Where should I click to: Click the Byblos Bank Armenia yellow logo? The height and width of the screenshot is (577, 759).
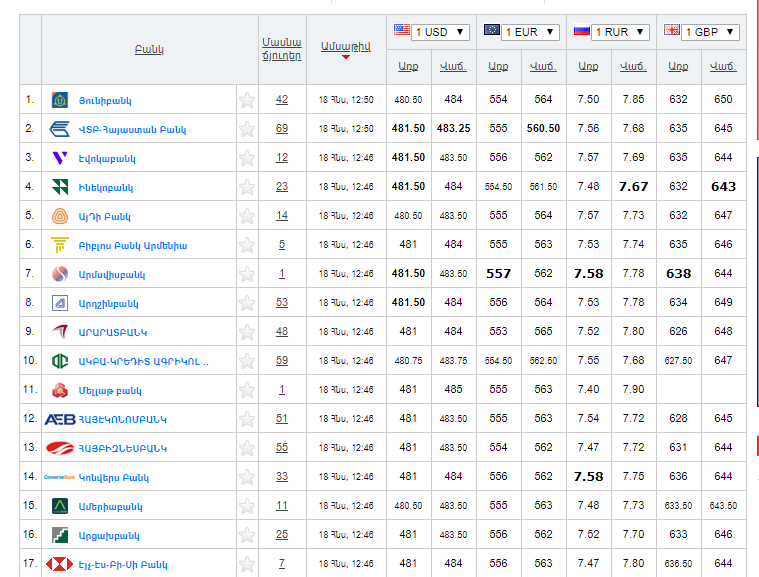click(x=60, y=245)
